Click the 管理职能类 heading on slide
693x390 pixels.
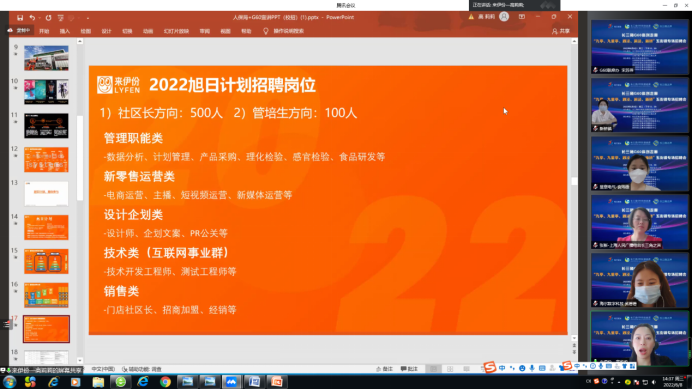(x=133, y=138)
